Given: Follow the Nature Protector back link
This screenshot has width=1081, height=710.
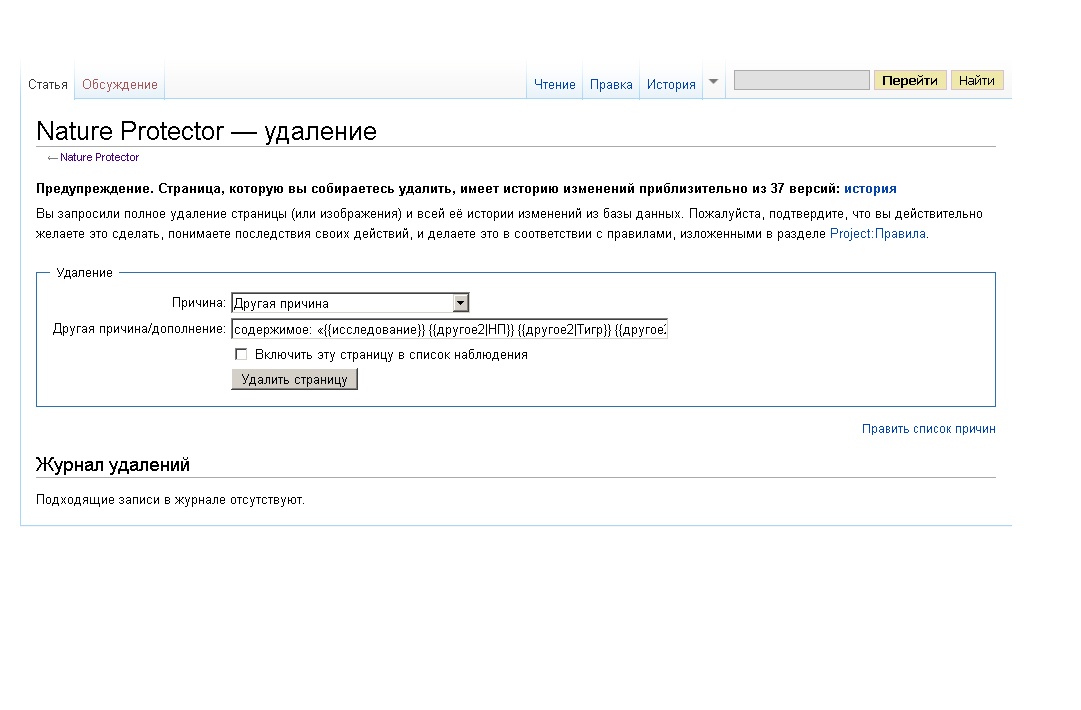Looking at the screenshot, I should coord(99,157).
